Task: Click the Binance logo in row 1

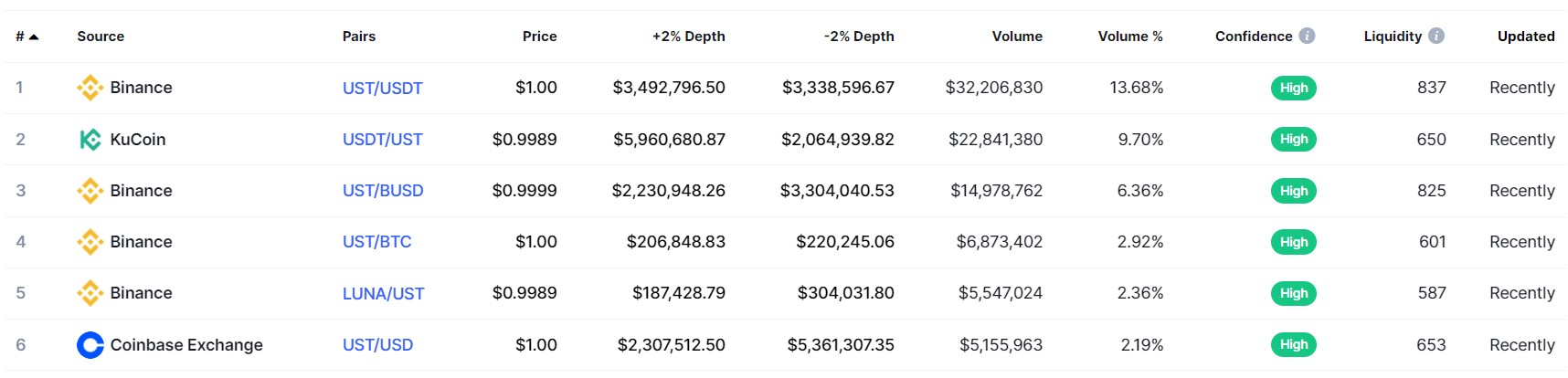Action: point(90,88)
